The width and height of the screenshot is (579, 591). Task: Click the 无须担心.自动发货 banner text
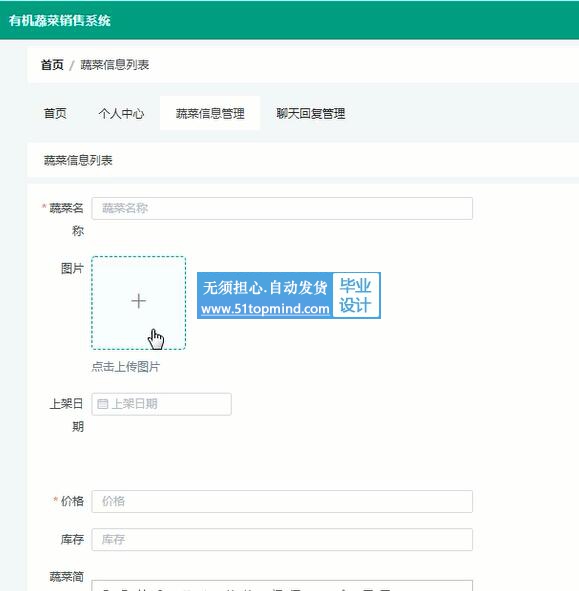pos(265,288)
